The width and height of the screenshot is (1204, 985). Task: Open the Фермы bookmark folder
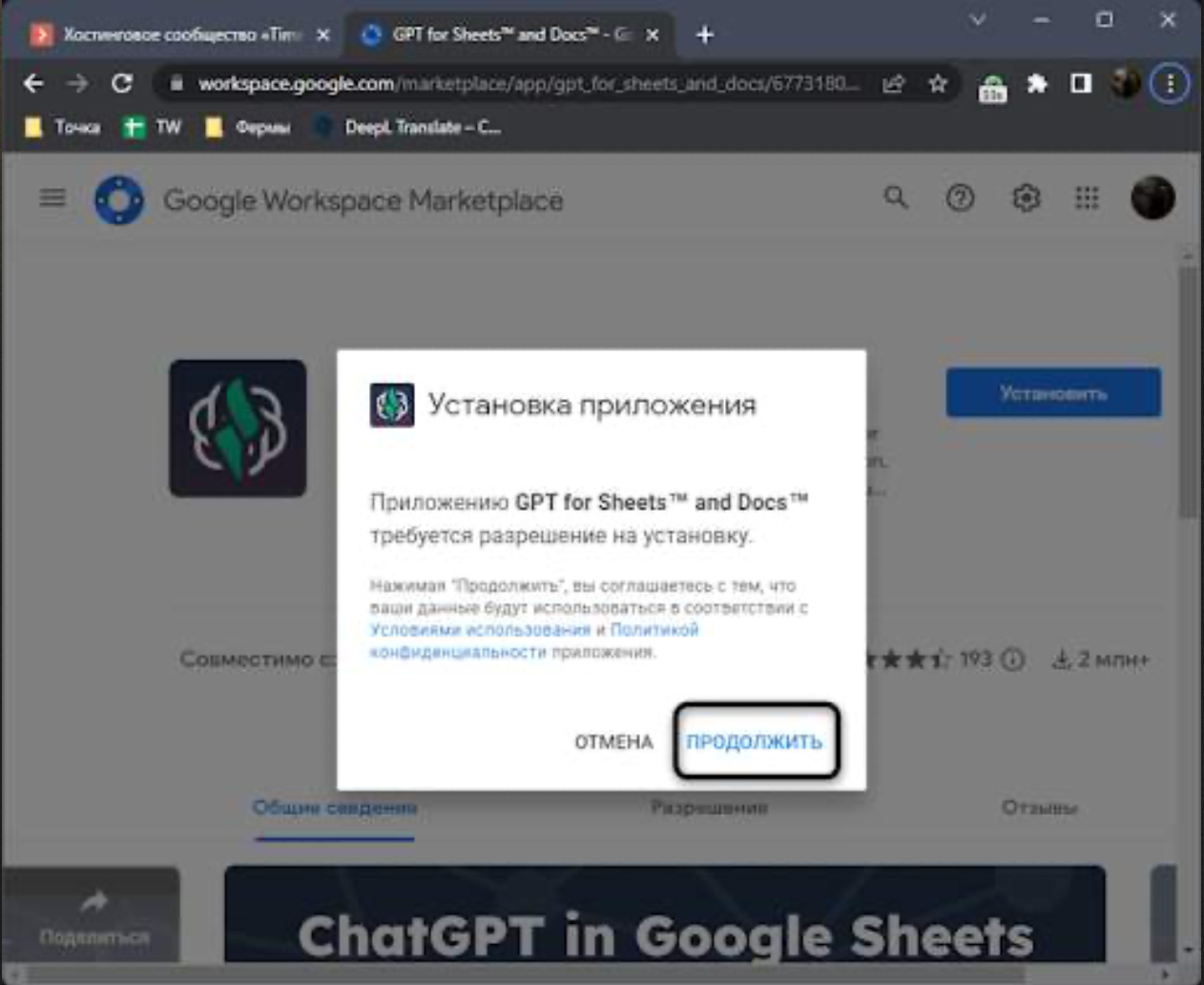[x=248, y=127]
